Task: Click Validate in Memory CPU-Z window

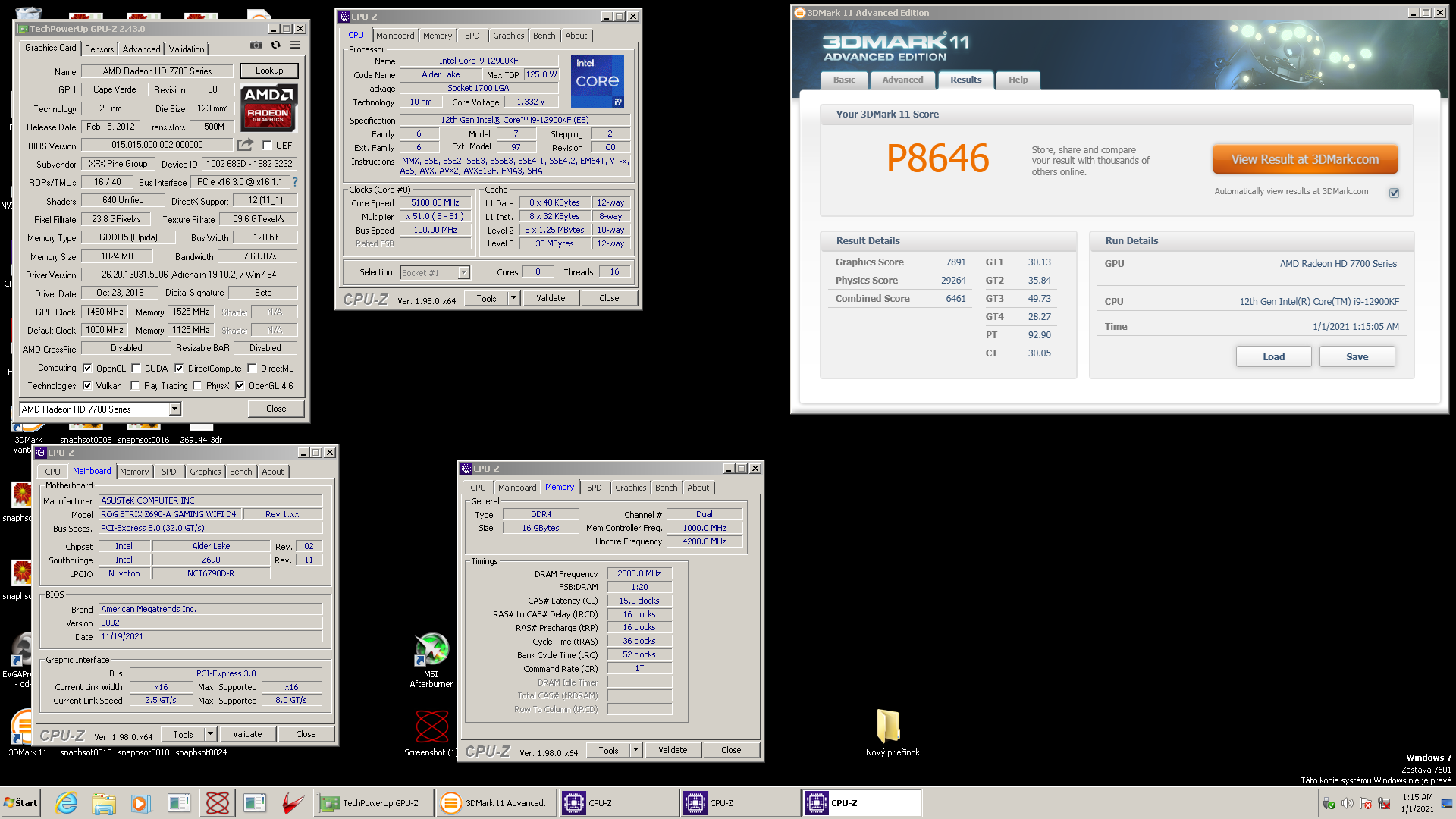Action: (673, 750)
